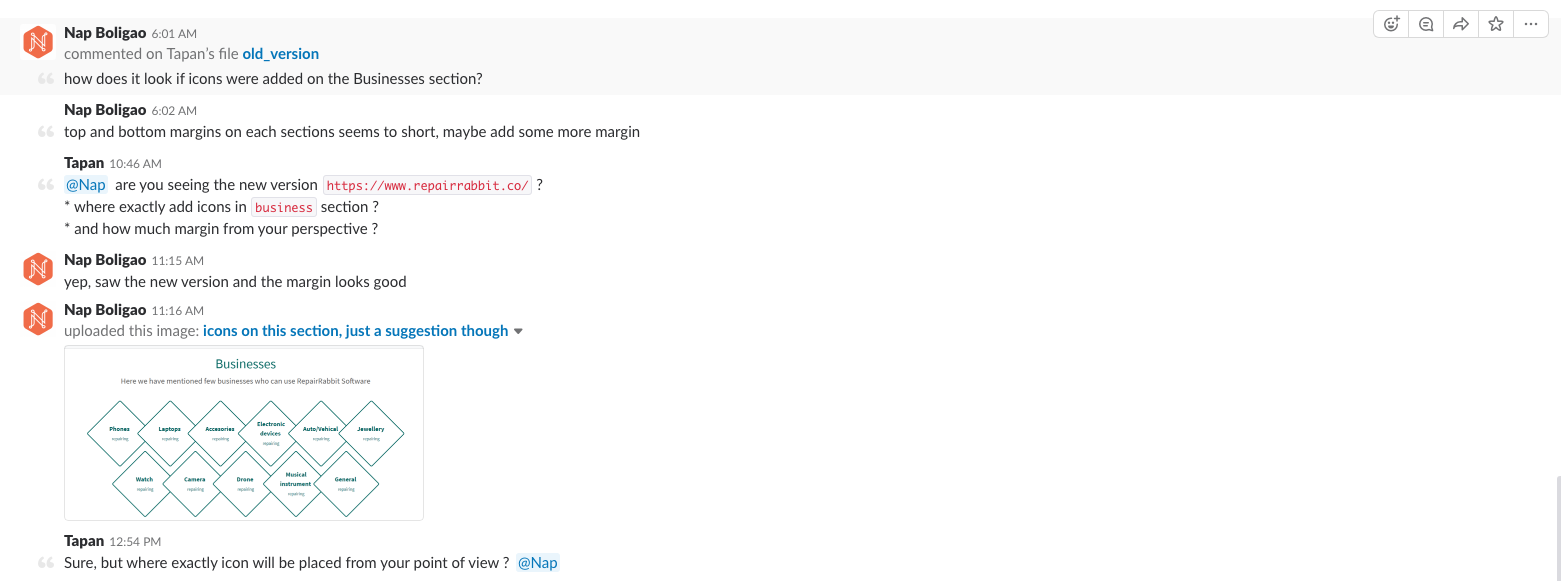The image size is (1561, 581).
Task: Open 'icons on this section' image title link
Action: (x=355, y=331)
